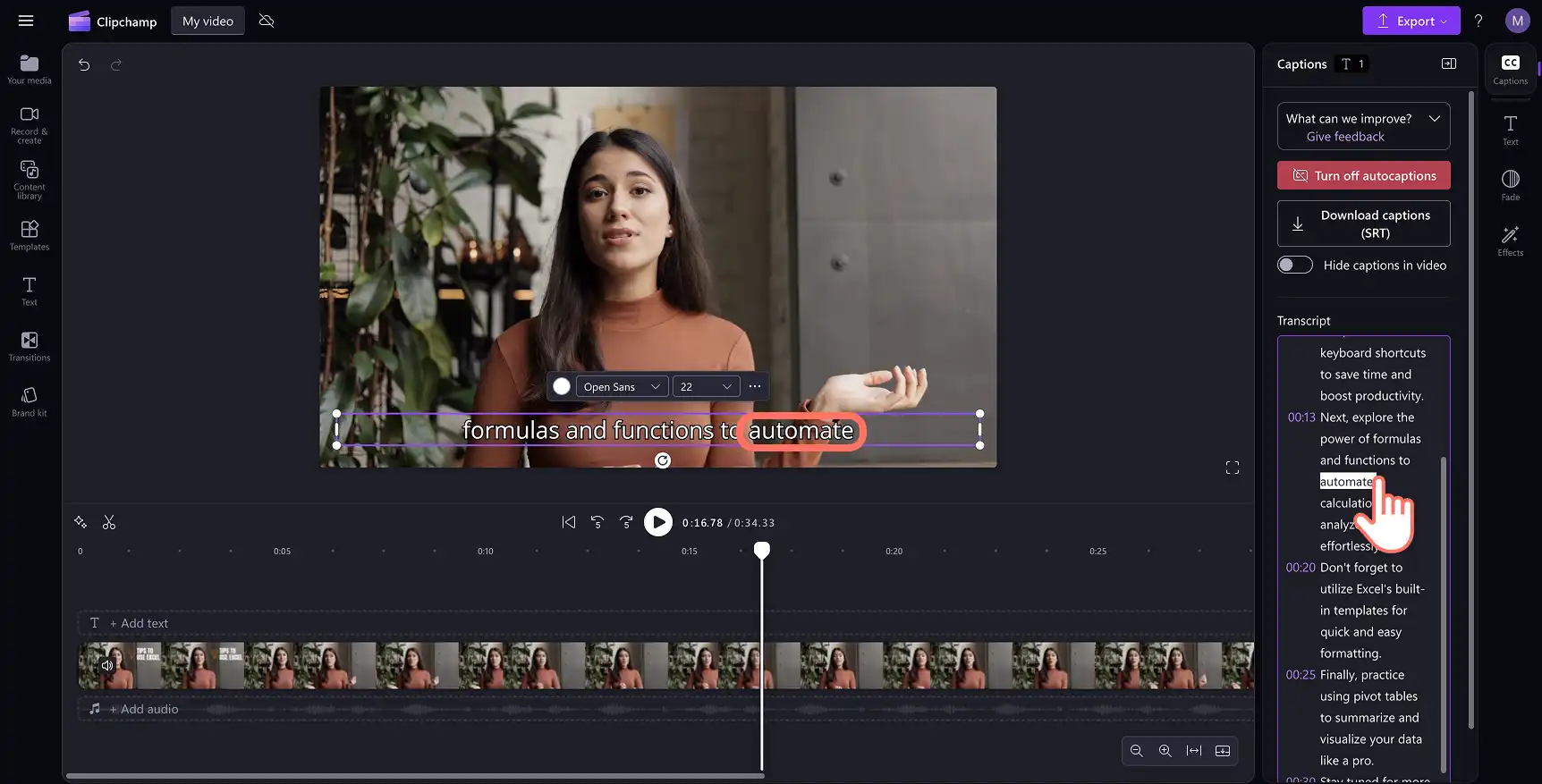Select the video clip on timeline

point(665,666)
